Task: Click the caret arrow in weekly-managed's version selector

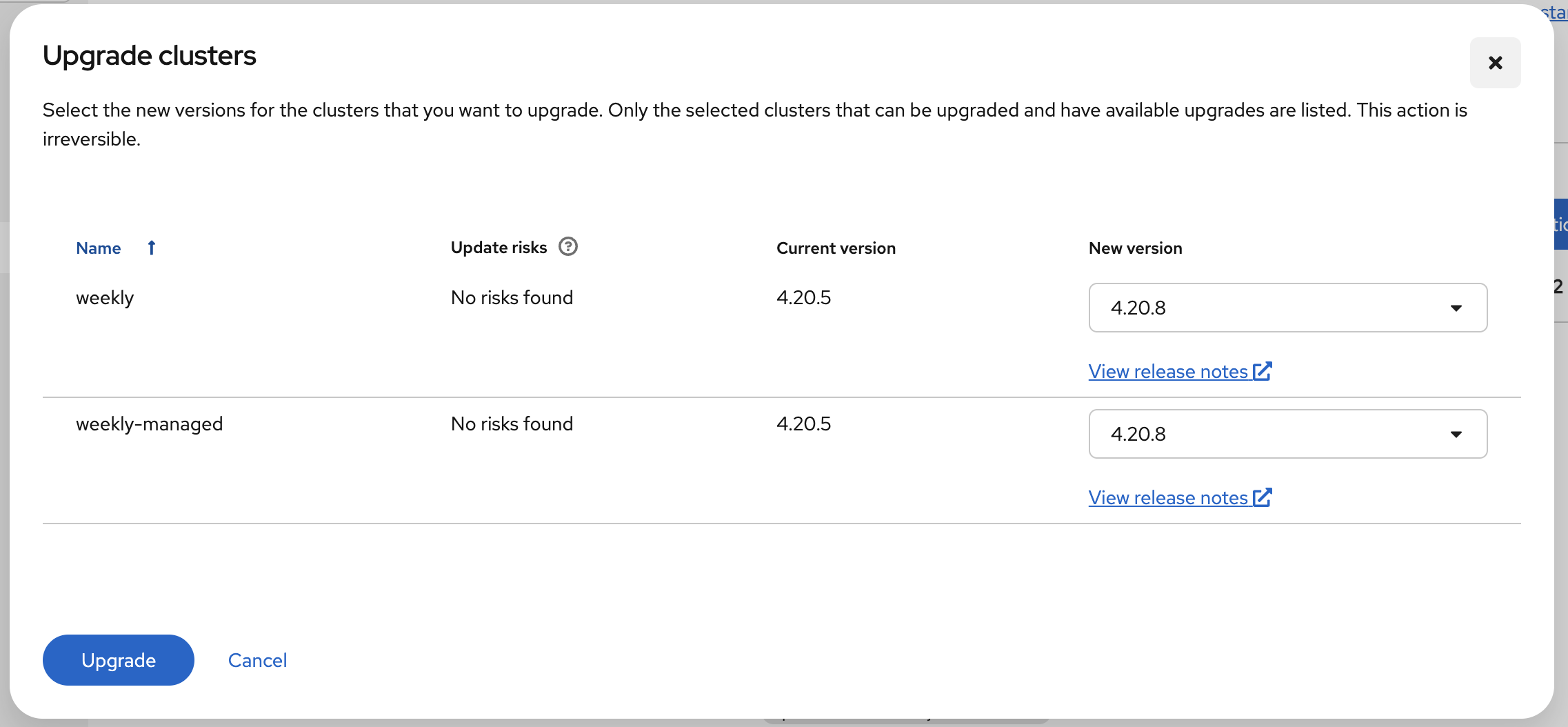Action: pos(1456,434)
